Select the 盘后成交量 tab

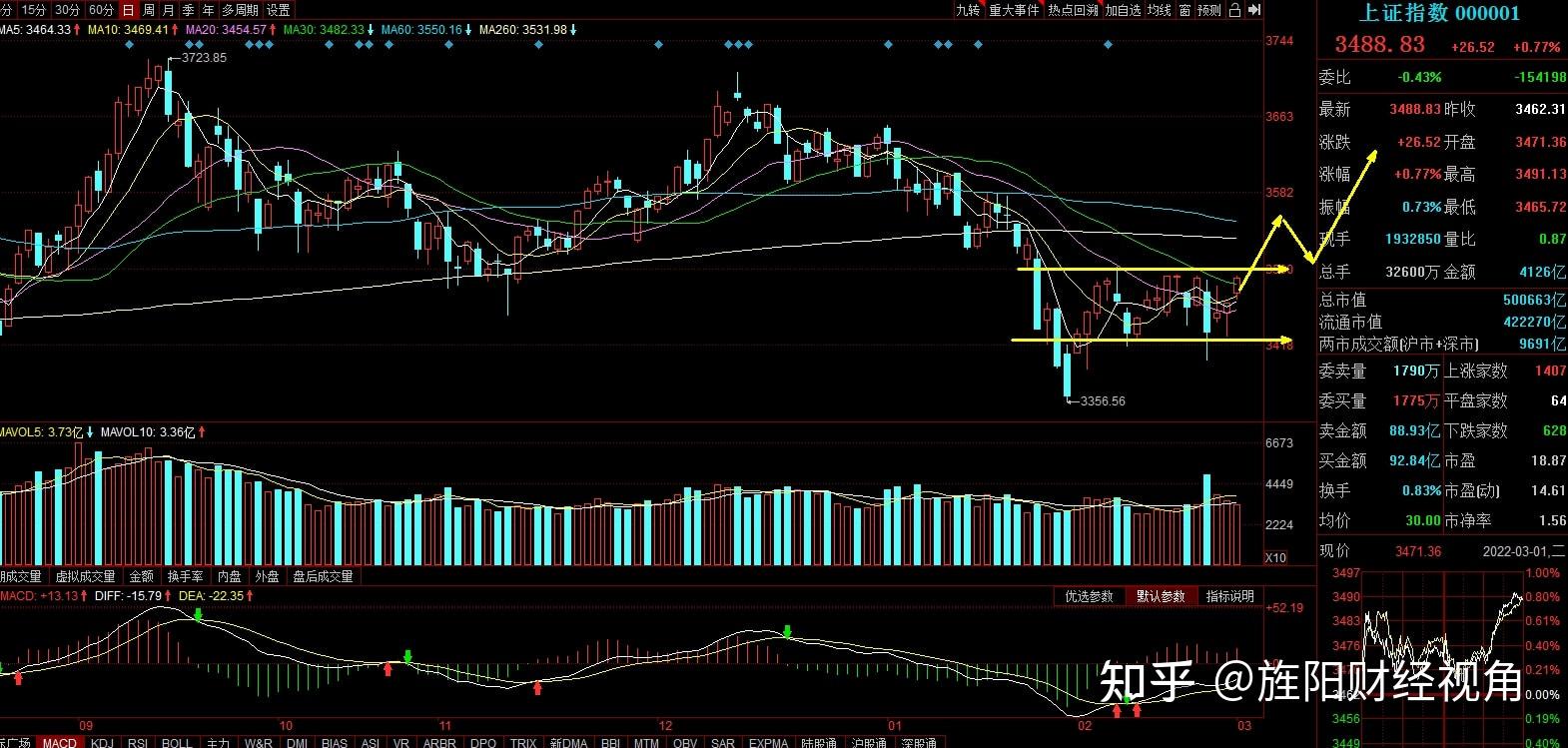pos(323,576)
